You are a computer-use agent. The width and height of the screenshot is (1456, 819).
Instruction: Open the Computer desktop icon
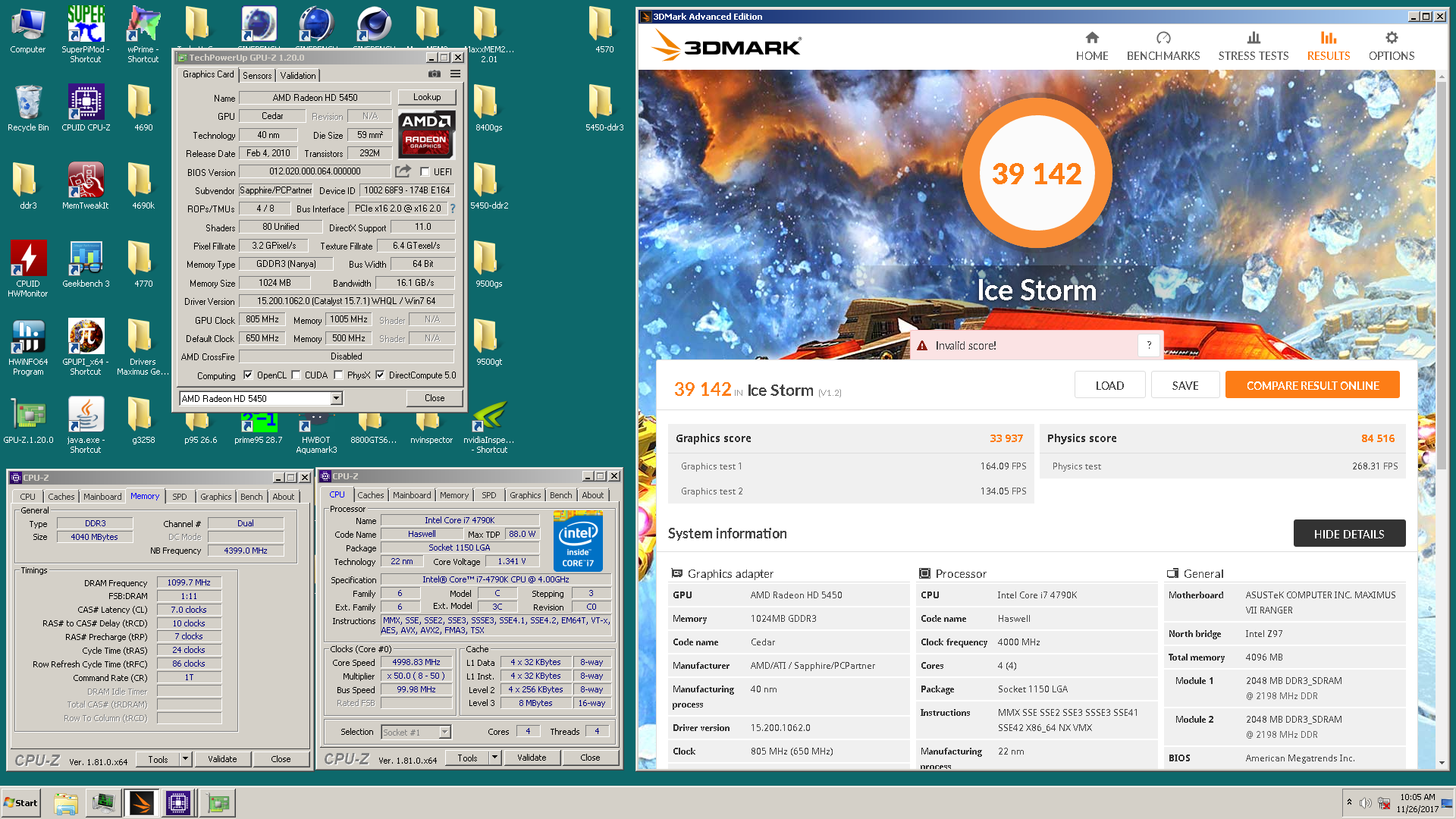pyautogui.click(x=28, y=30)
